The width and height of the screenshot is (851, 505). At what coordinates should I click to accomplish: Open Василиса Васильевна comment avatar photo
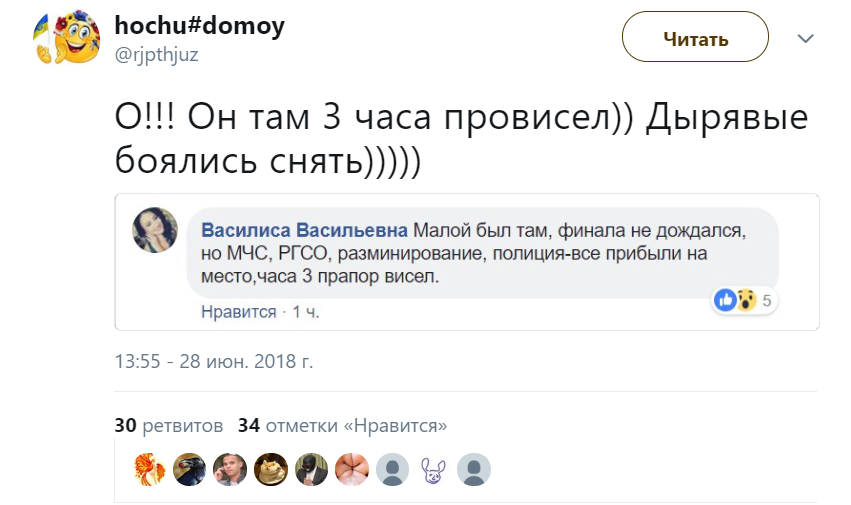tap(155, 231)
